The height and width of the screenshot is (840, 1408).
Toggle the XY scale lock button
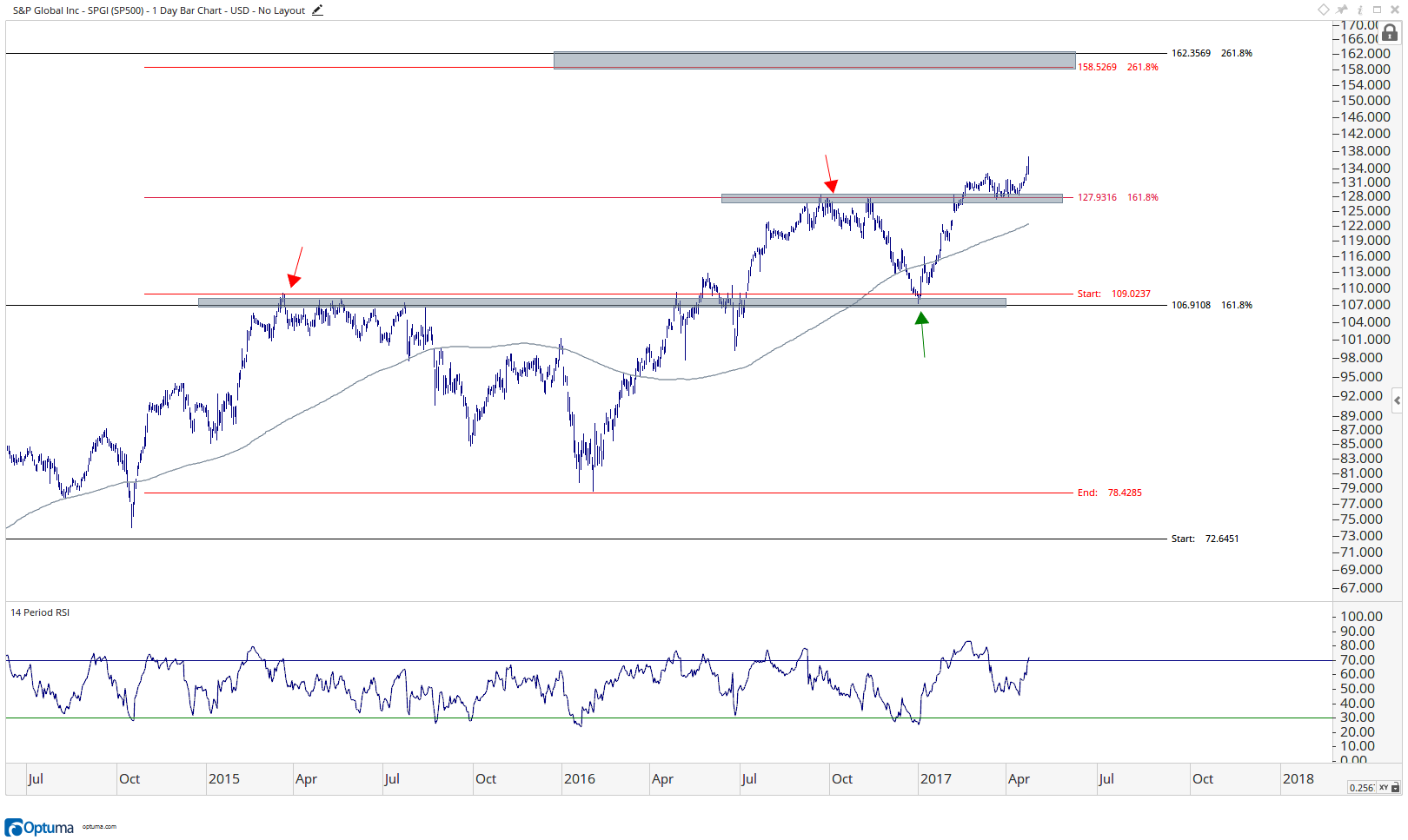point(1383,788)
